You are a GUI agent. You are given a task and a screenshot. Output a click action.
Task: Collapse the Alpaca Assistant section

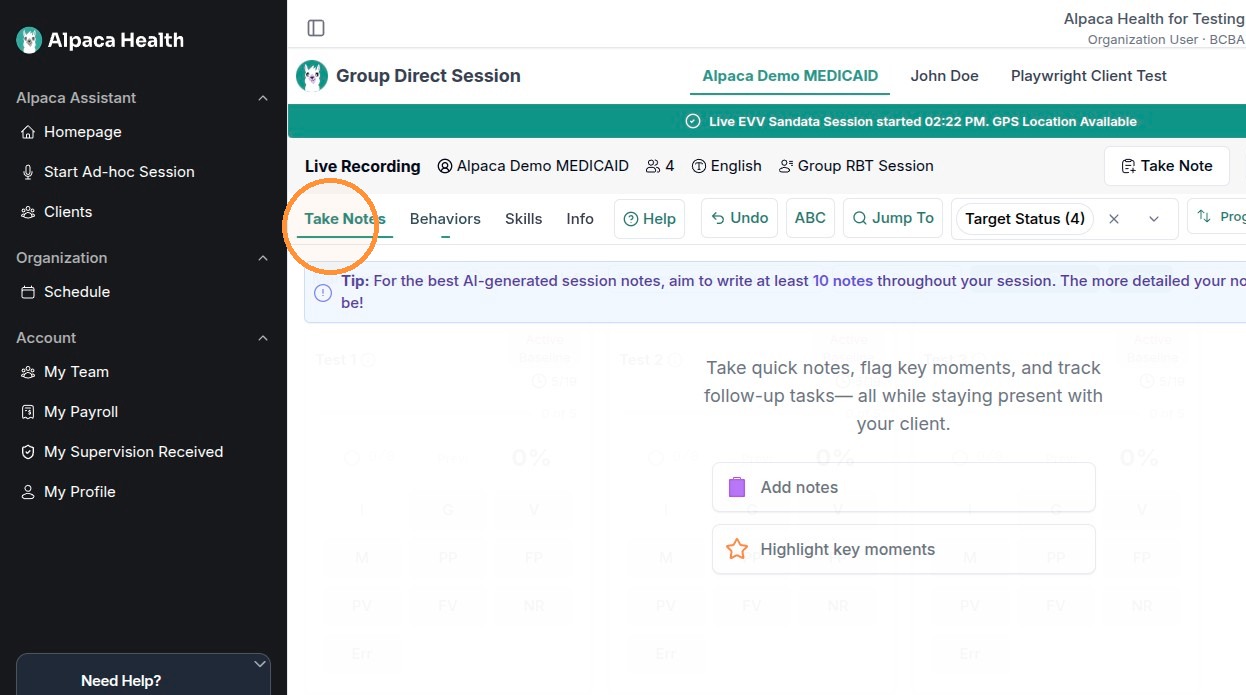(x=263, y=98)
